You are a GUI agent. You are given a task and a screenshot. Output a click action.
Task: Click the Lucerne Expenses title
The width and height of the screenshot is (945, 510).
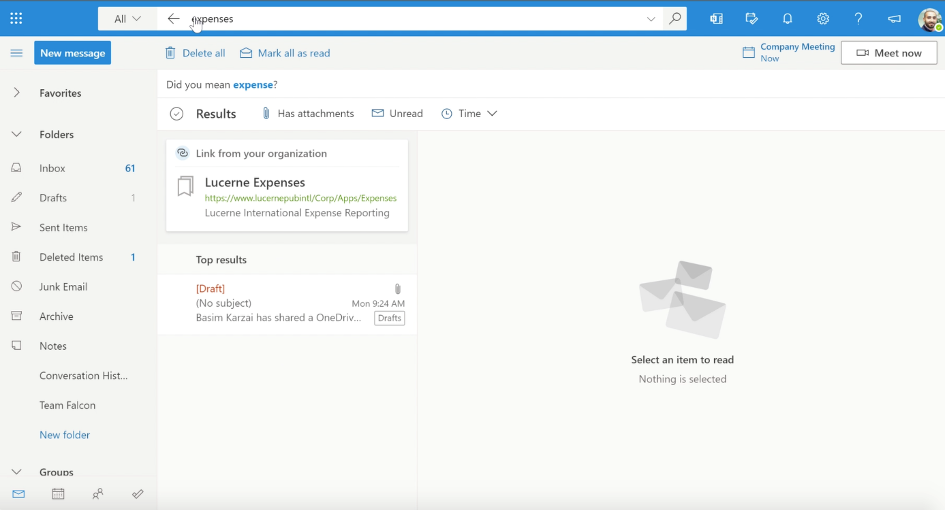[x=255, y=182]
